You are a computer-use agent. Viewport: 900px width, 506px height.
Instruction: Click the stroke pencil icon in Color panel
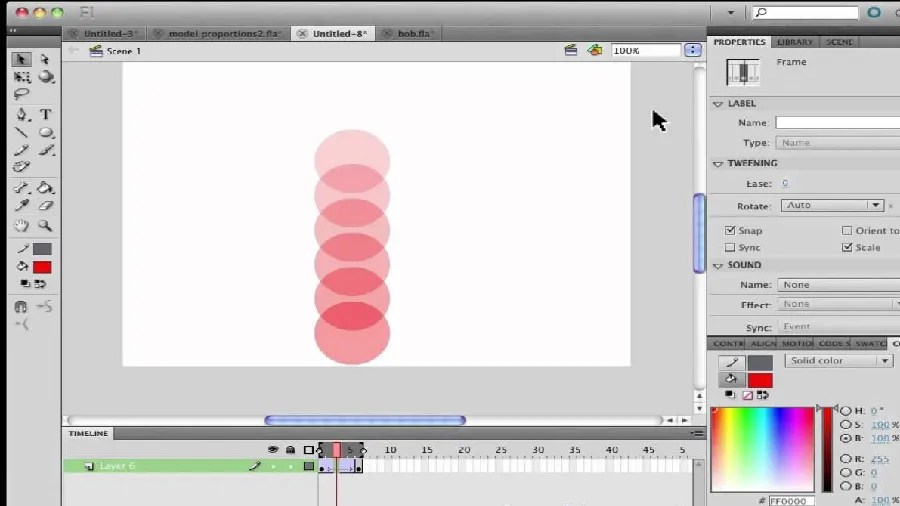(732, 363)
